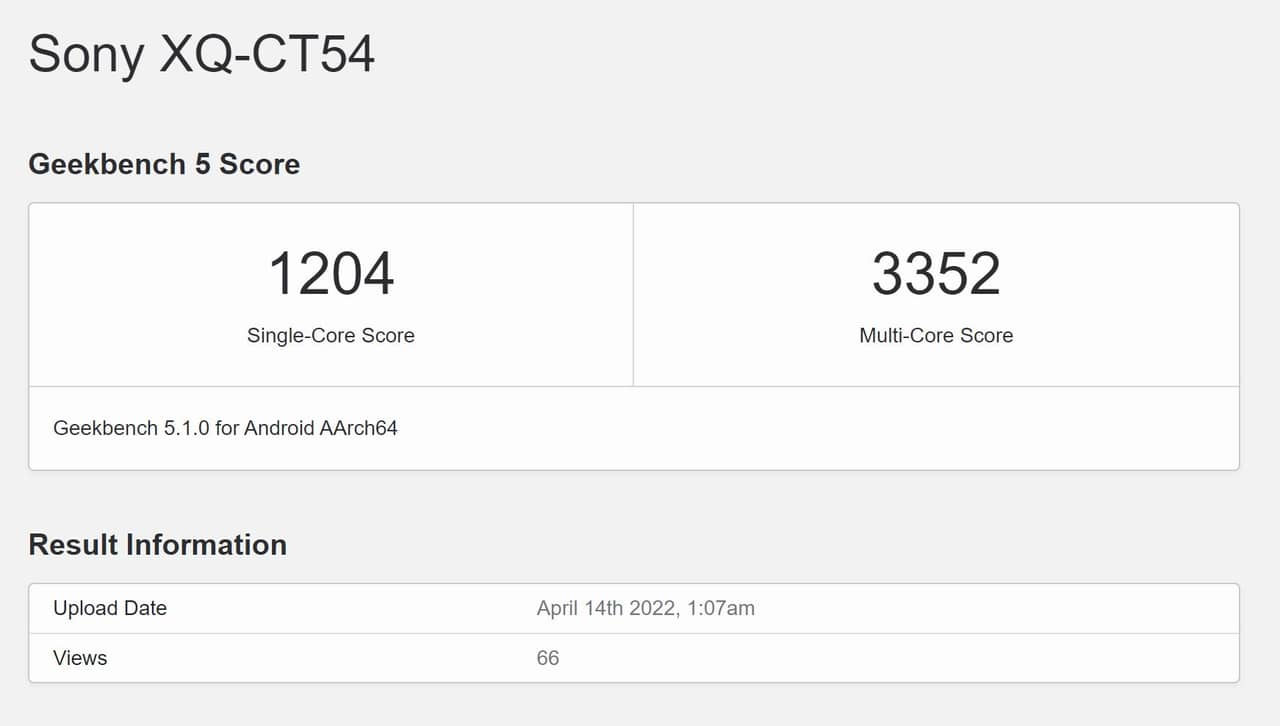Click the Views row label

[x=80, y=658]
